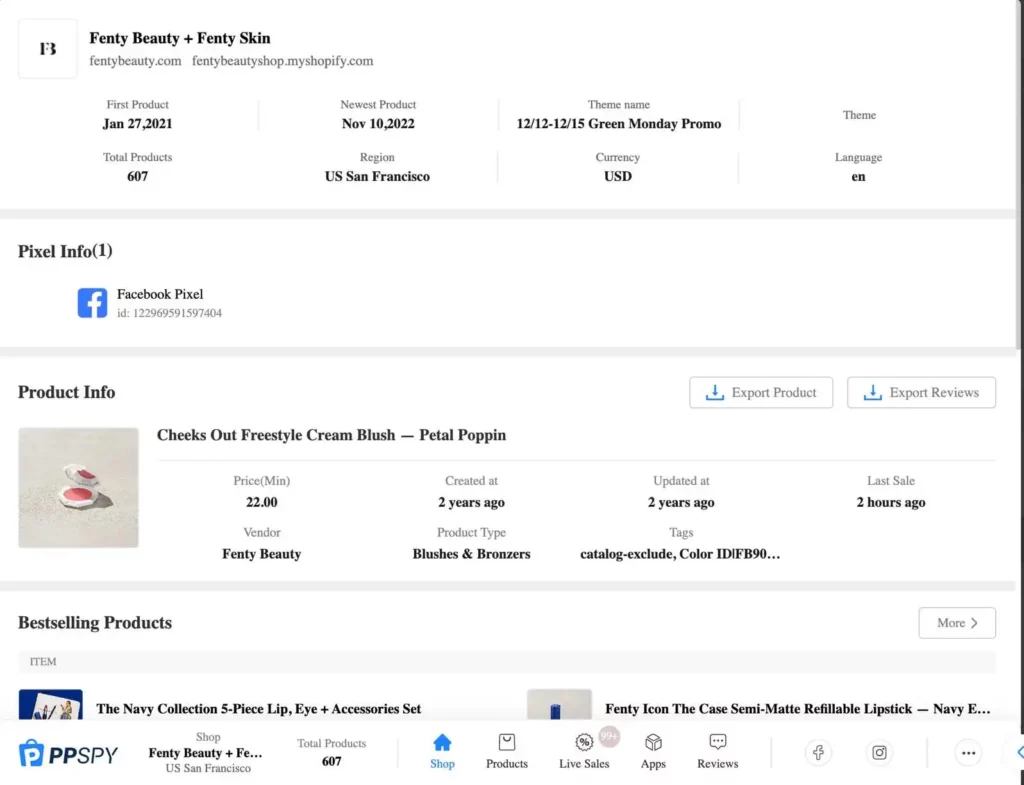Click the chevron on the More button
The width and height of the screenshot is (1024, 785).
click(x=974, y=623)
